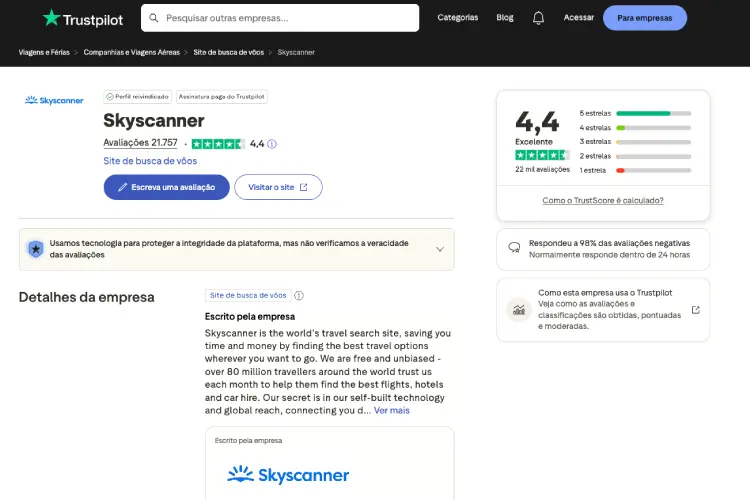Expand the platform integrity notice chevron
Image resolution: width=750 pixels, height=500 pixels.
(x=440, y=249)
